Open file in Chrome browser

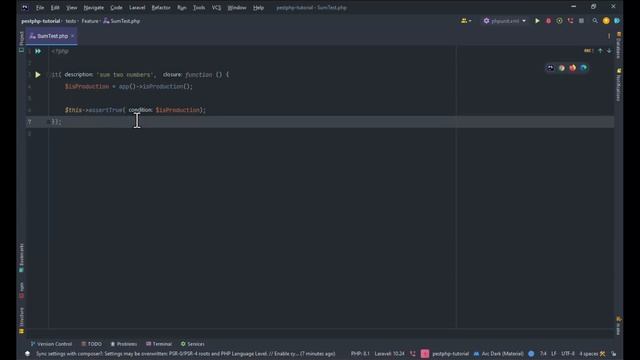pyautogui.click(x=562, y=68)
